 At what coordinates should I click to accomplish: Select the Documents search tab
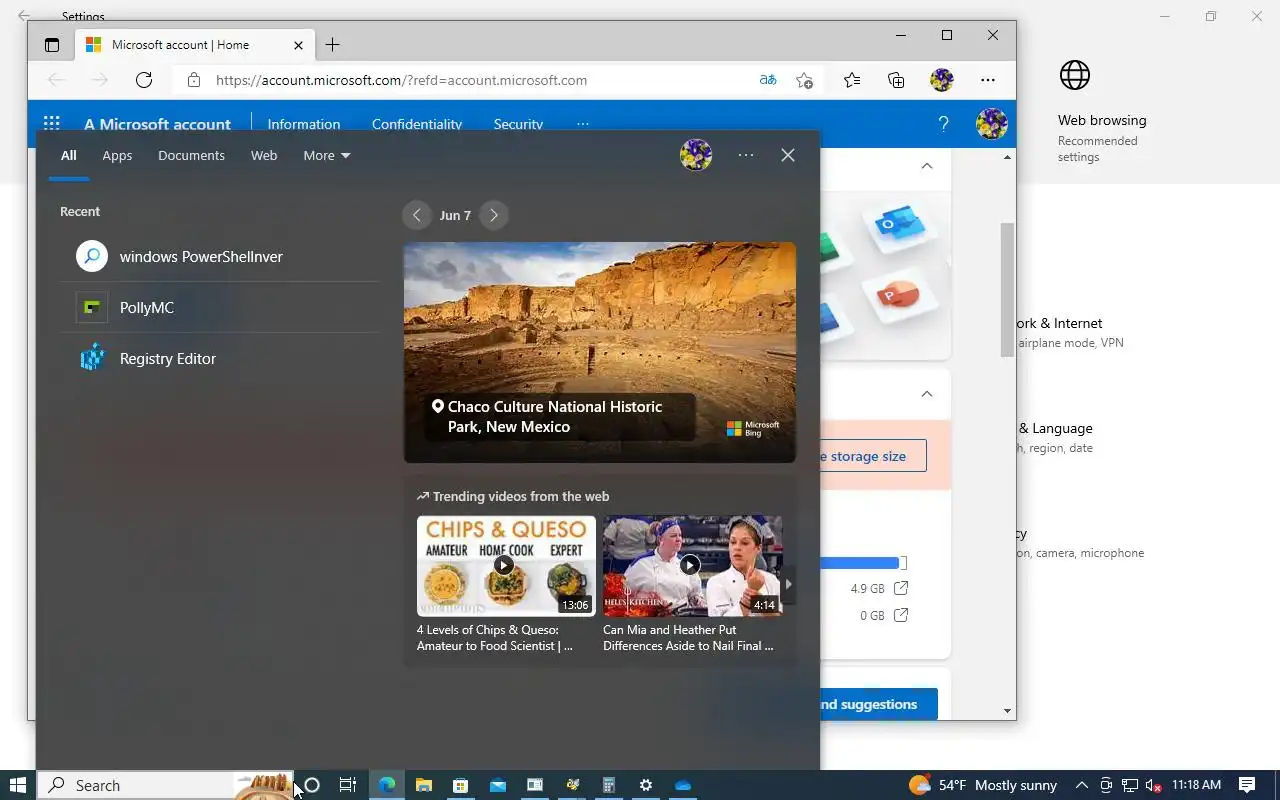pyautogui.click(x=191, y=155)
